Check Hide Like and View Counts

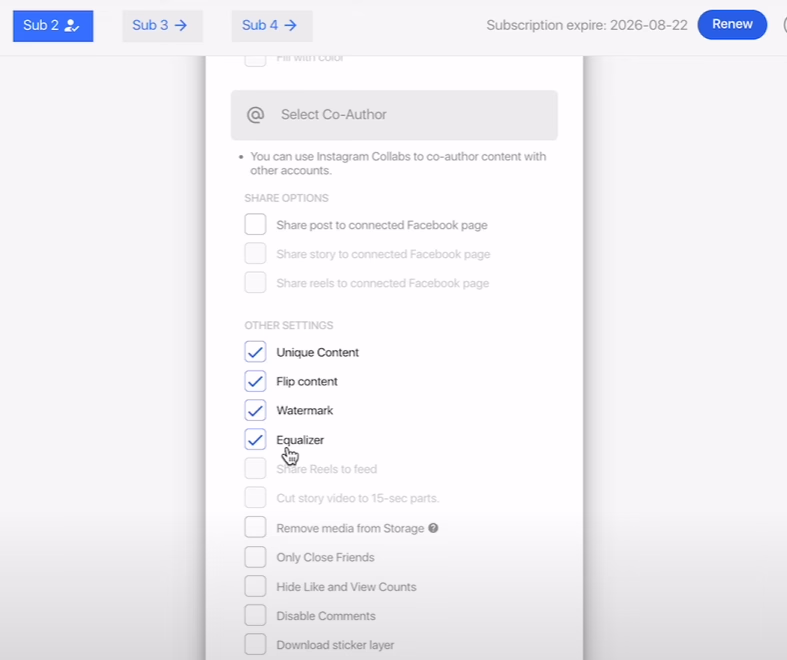pos(255,586)
